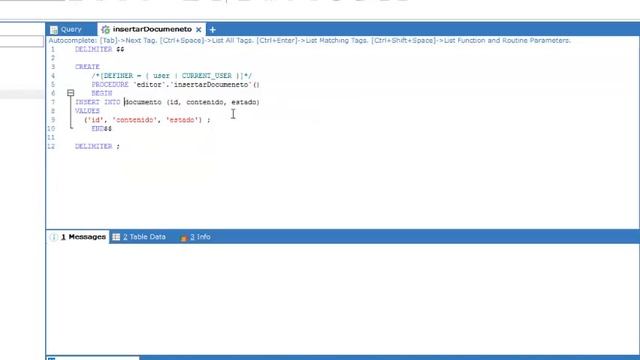The height and width of the screenshot is (360, 640).
Task: Click the DELIMITER $$ text on line 1
Action: 100,49
